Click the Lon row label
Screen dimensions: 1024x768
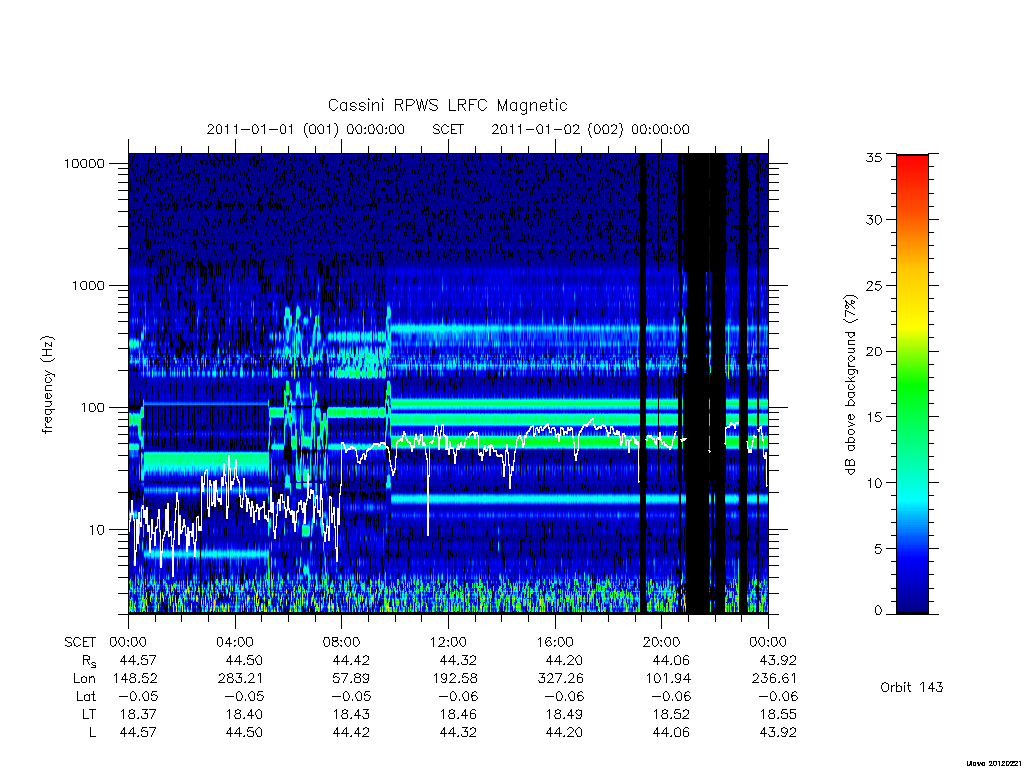pyautogui.click(x=84, y=679)
